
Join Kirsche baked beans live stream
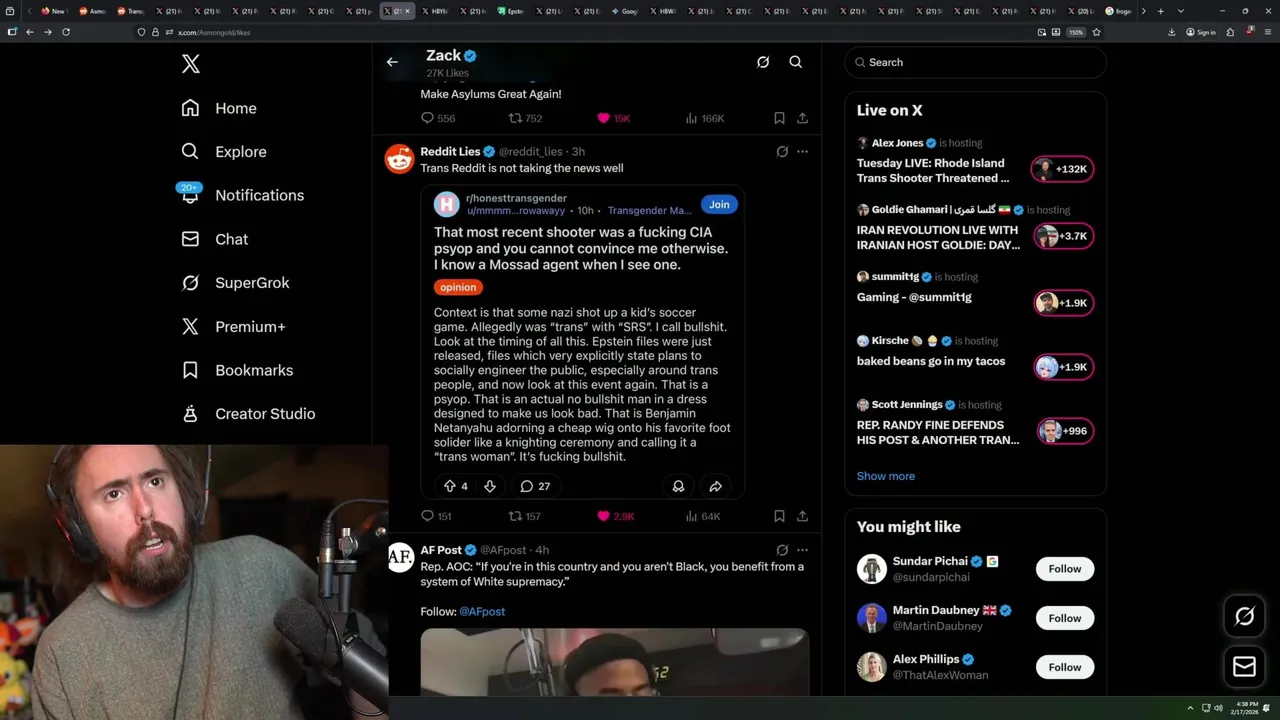pyautogui.click(x=1063, y=367)
